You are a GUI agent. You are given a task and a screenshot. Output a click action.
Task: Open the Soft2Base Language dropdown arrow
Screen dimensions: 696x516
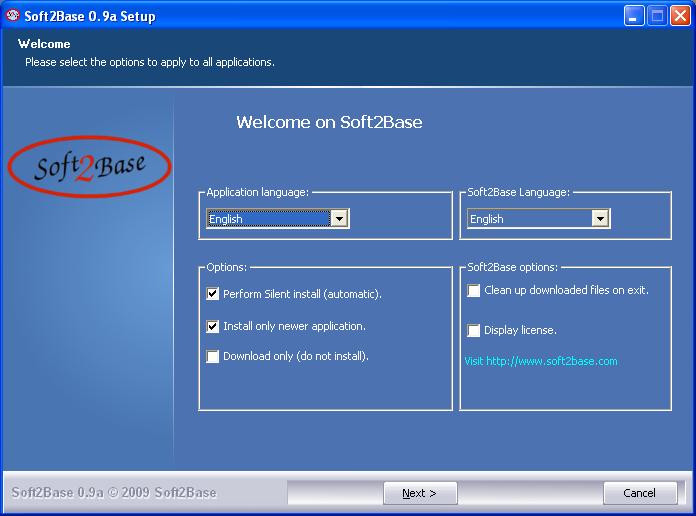[x=600, y=218]
